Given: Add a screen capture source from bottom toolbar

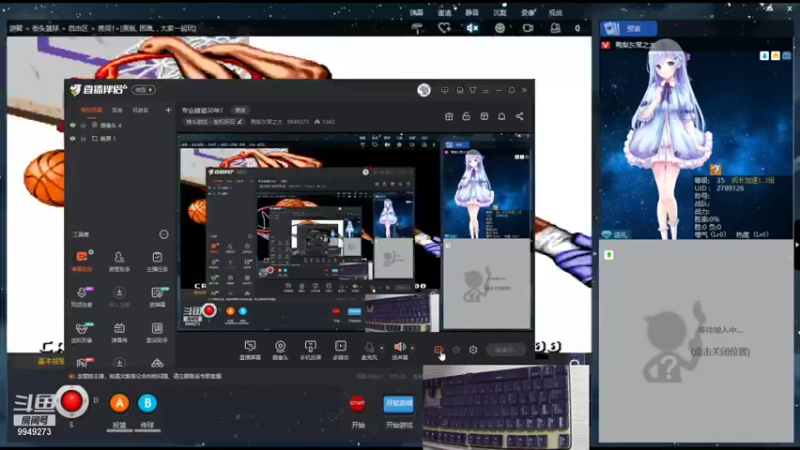Looking at the screenshot, I should point(250,350).
